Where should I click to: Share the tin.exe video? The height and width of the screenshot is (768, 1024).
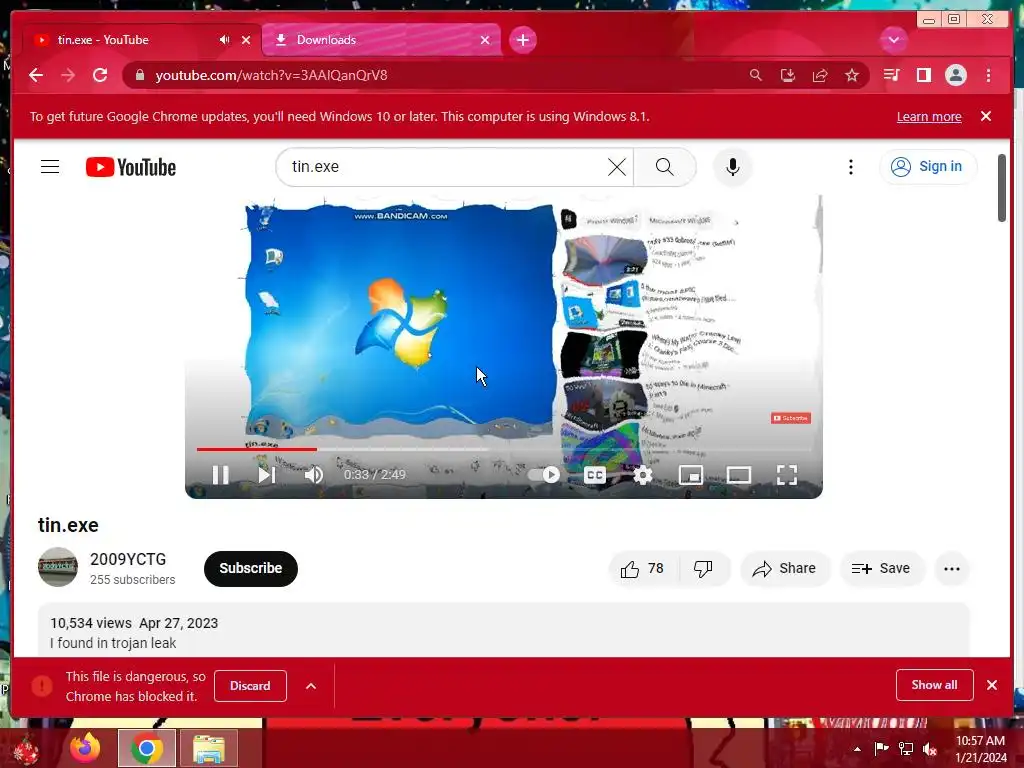(784, 569)
